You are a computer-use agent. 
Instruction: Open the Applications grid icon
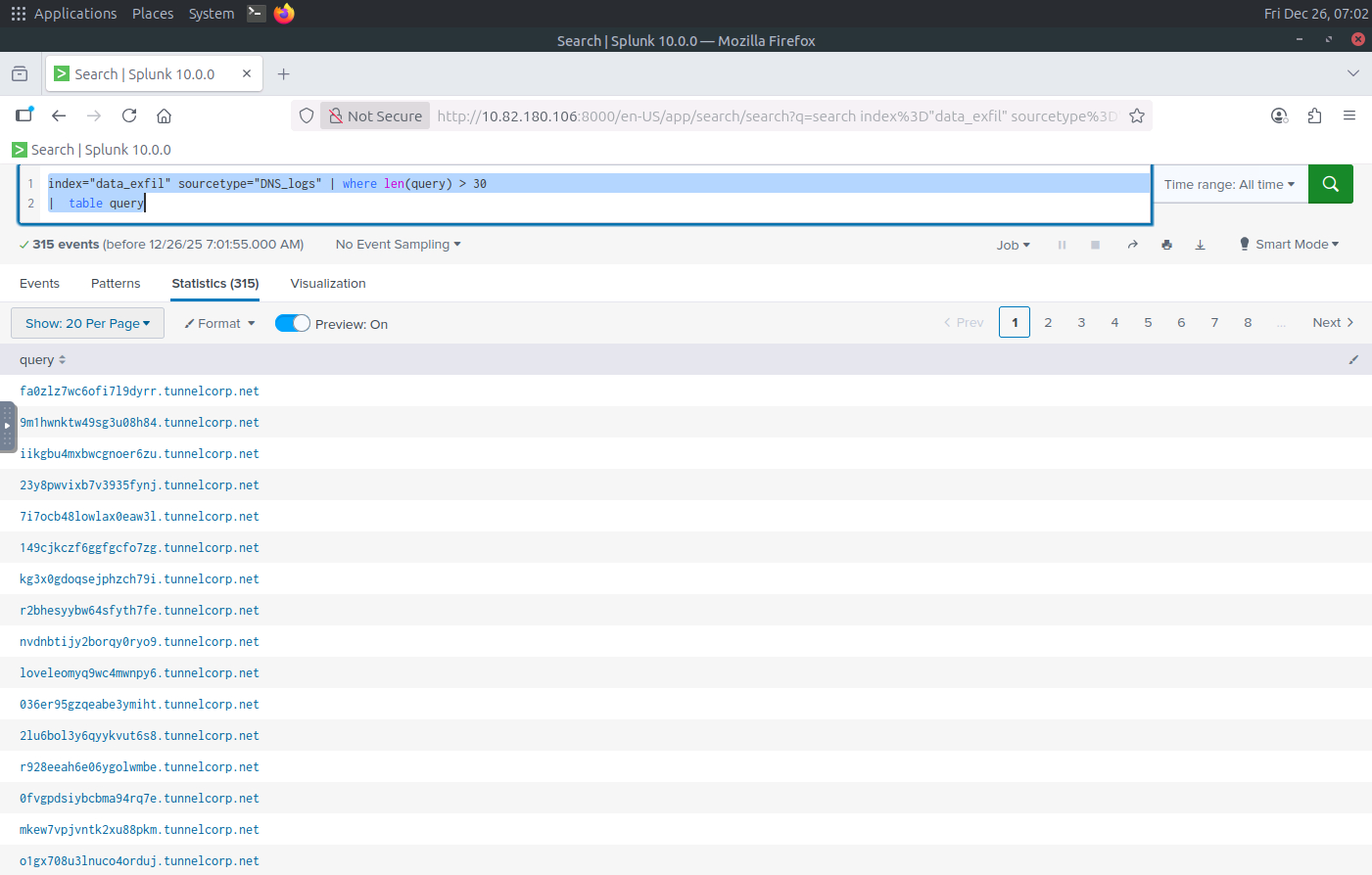pos(18,13)
